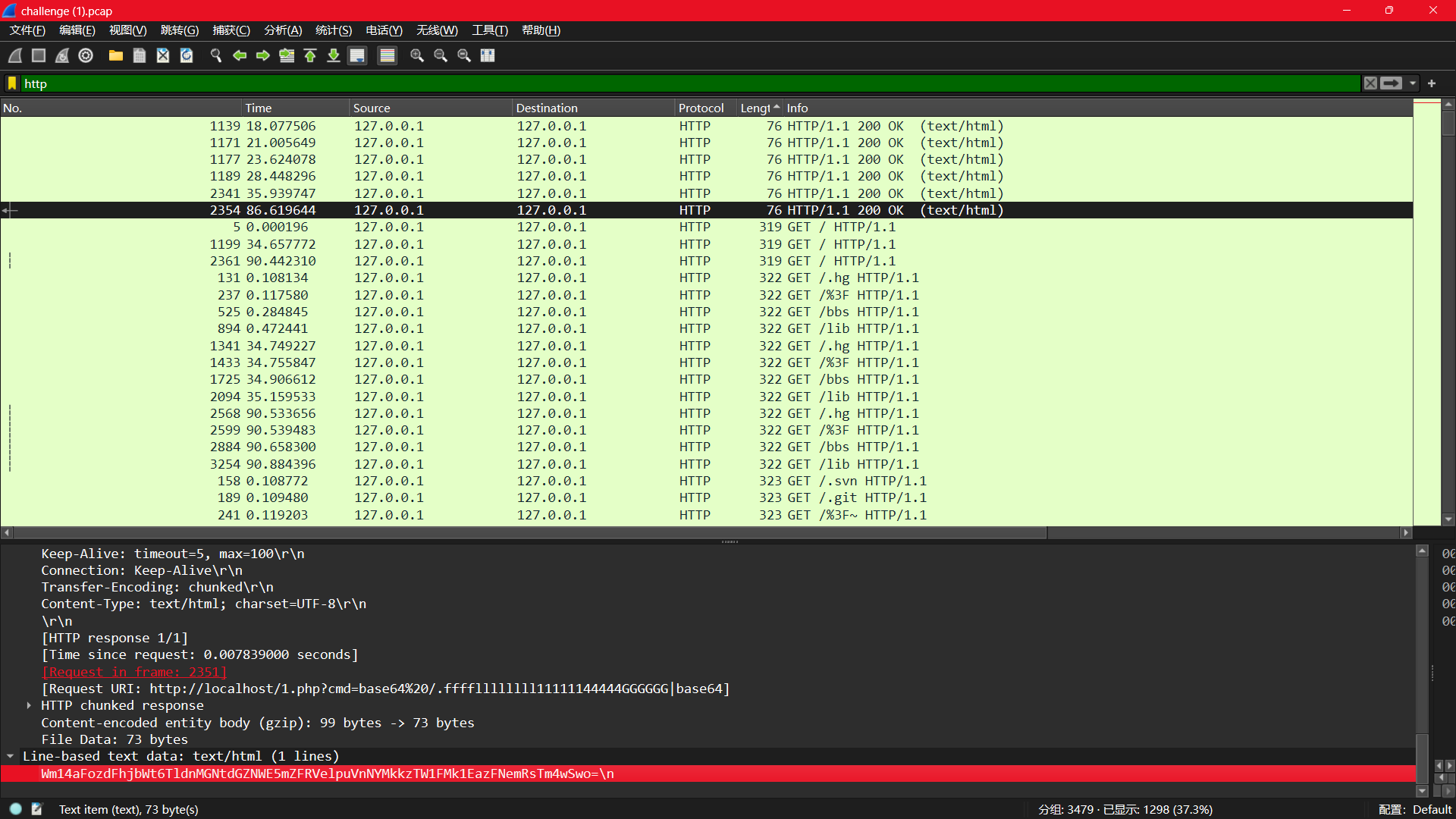Image resolution: width=1456 pixels, height=819 pixels.
Task: Select Content-encoded entity body gzip line
Action: pos(258,723)
